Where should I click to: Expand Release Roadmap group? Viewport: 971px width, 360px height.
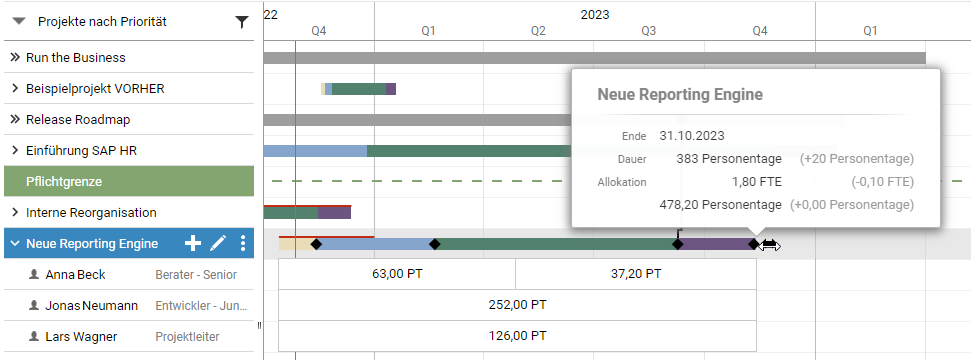point(15,120)
